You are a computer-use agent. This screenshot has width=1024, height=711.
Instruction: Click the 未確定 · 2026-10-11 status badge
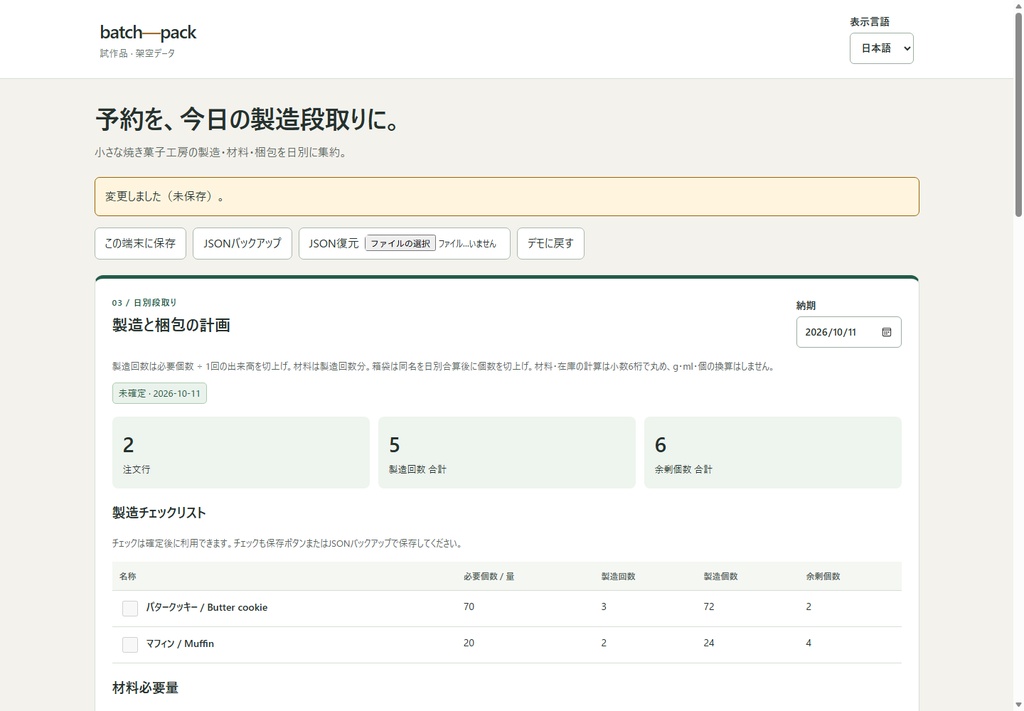[159, 394]
